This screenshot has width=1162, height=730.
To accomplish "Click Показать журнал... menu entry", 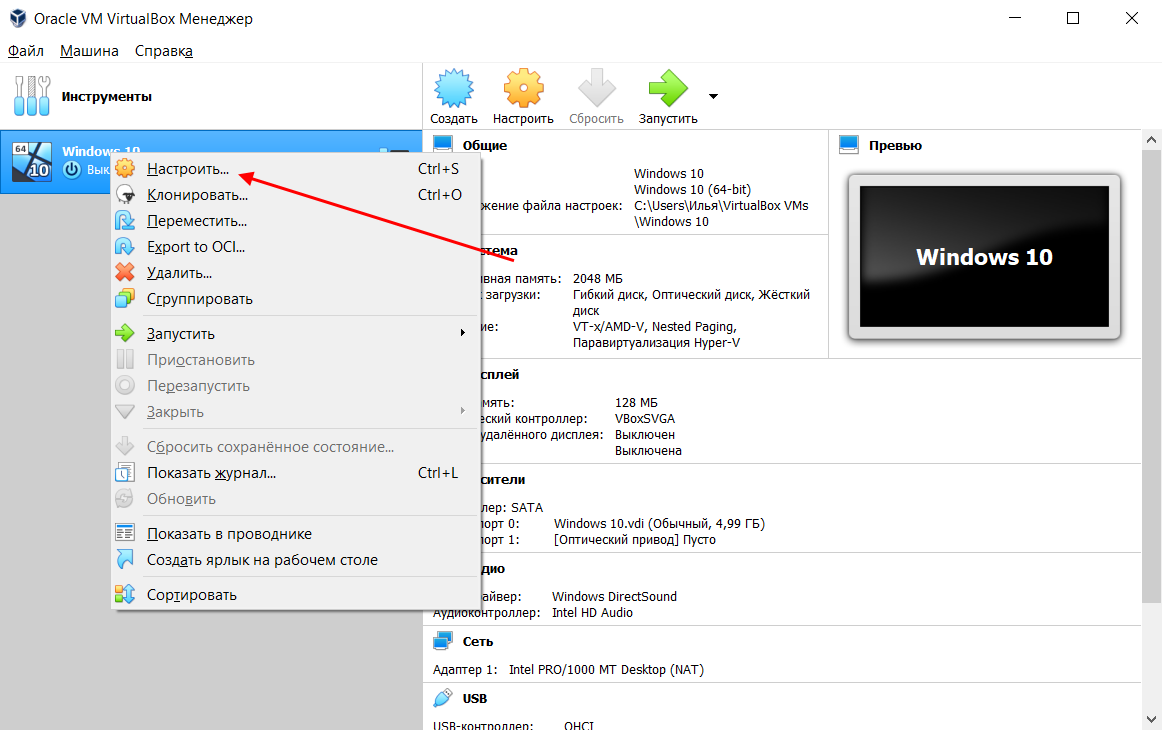I will [x=211, y=473].
